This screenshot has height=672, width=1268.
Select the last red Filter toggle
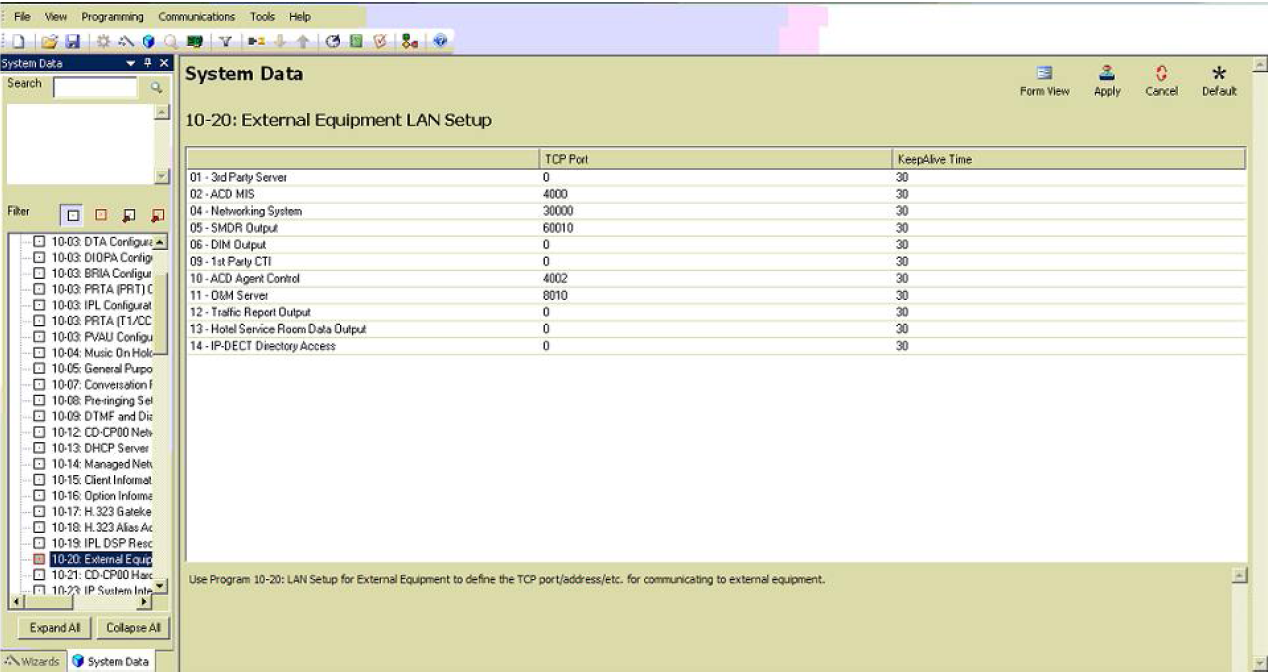[156, 215]
